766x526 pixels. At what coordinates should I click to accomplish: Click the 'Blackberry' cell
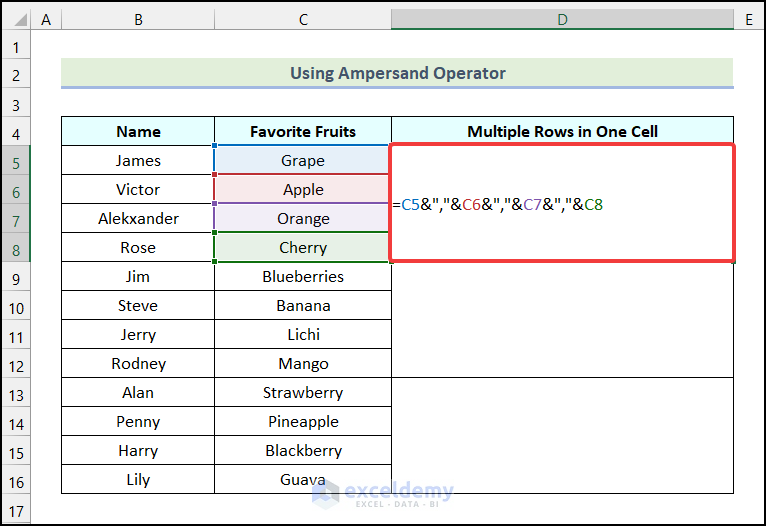[303, 450]
